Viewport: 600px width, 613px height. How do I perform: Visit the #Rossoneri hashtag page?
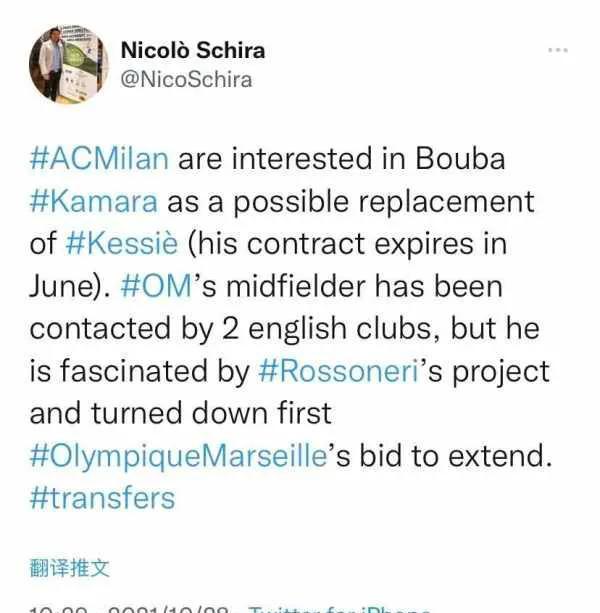(339, 371)
